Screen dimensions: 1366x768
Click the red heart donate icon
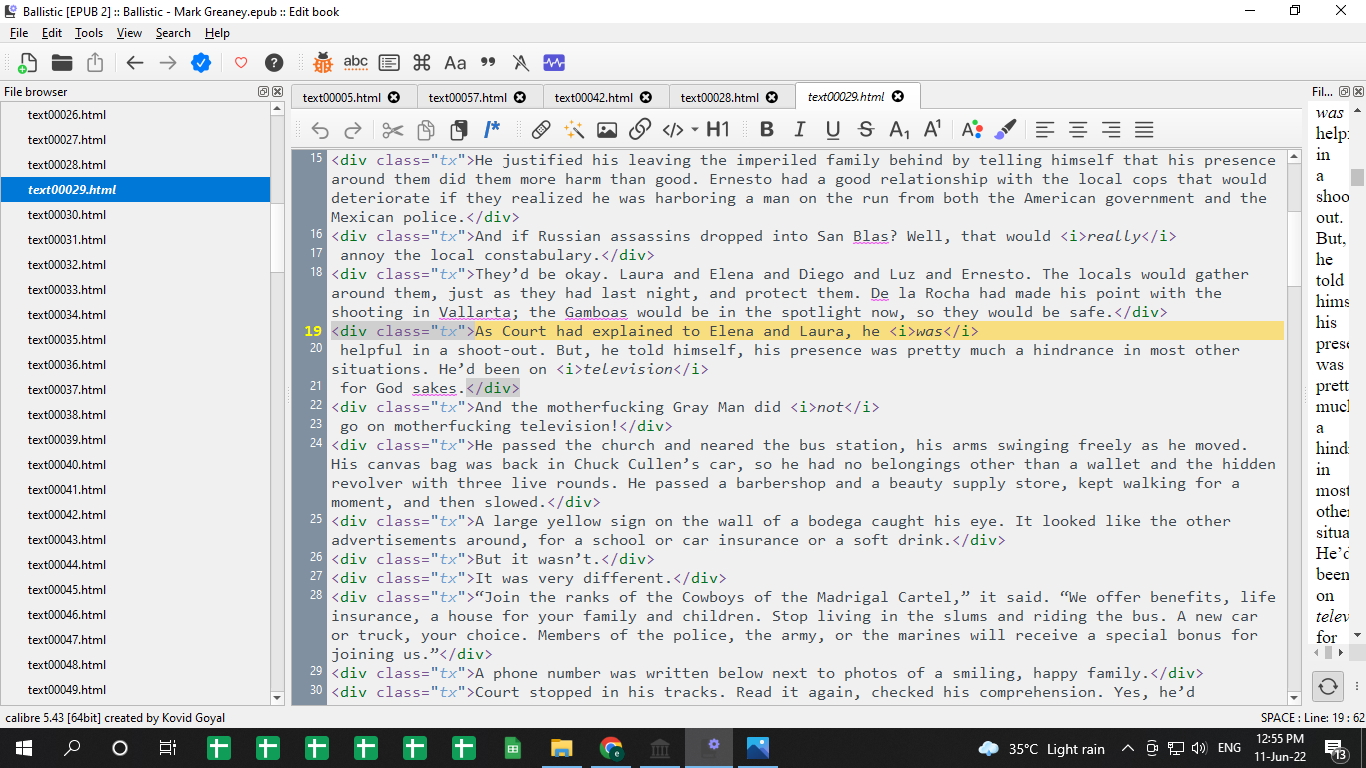[241, 63]
